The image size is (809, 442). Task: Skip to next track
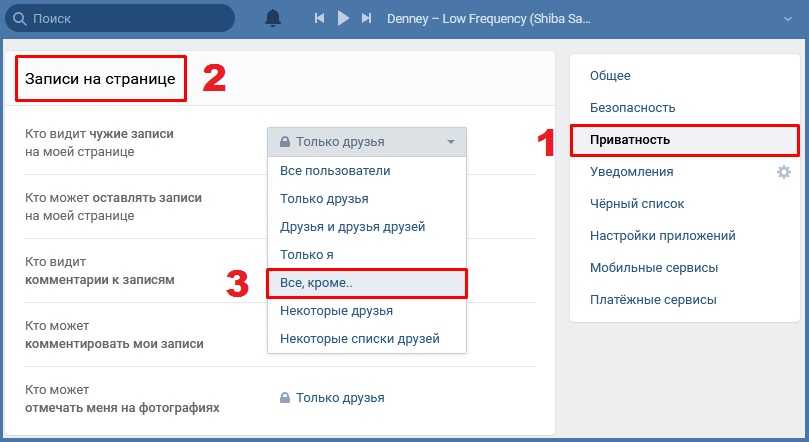[366, 19]
